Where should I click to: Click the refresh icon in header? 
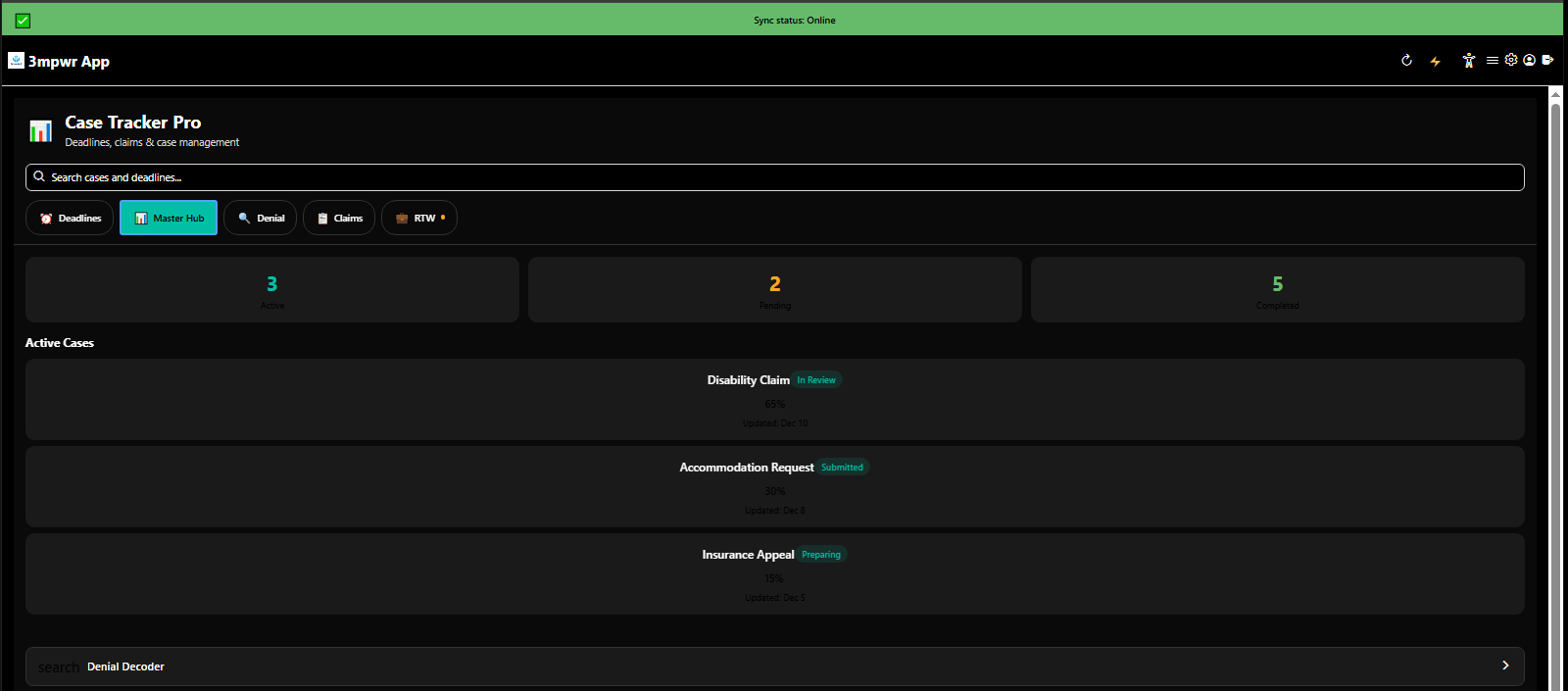1406,61
